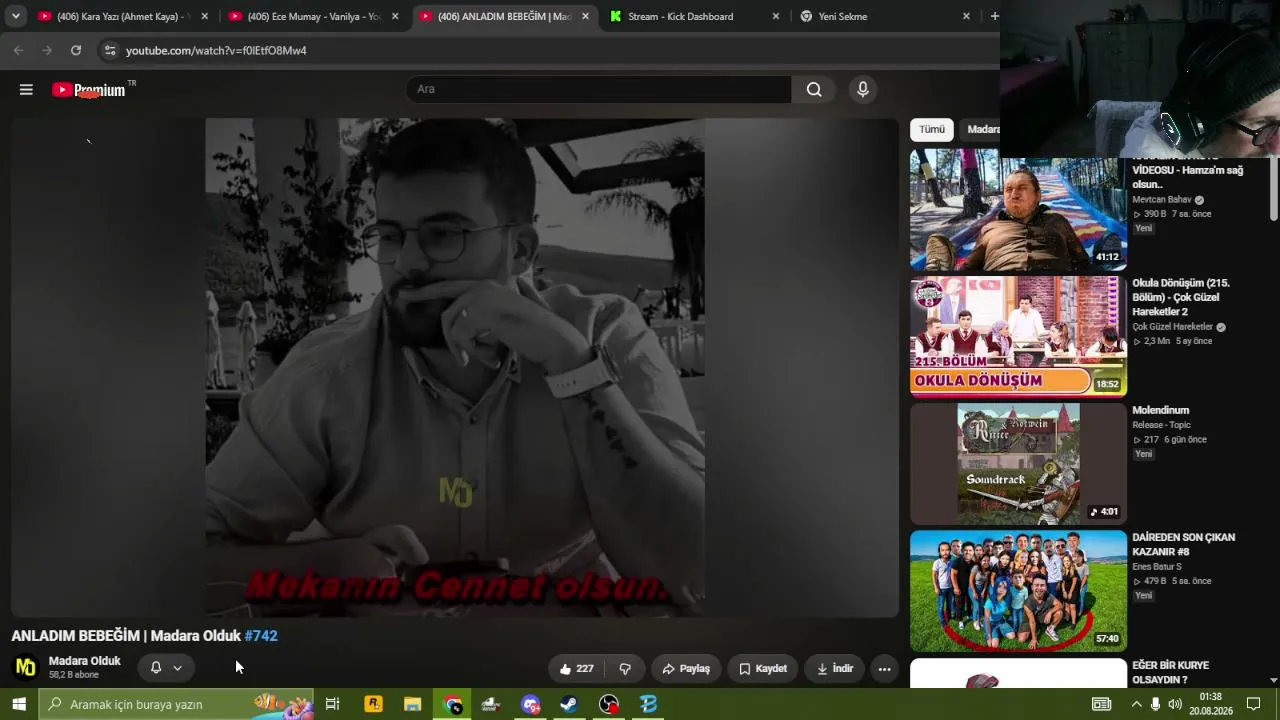Open the taskbar clock showing 01:38
Screen dimensions: 1280x720
1211,704
